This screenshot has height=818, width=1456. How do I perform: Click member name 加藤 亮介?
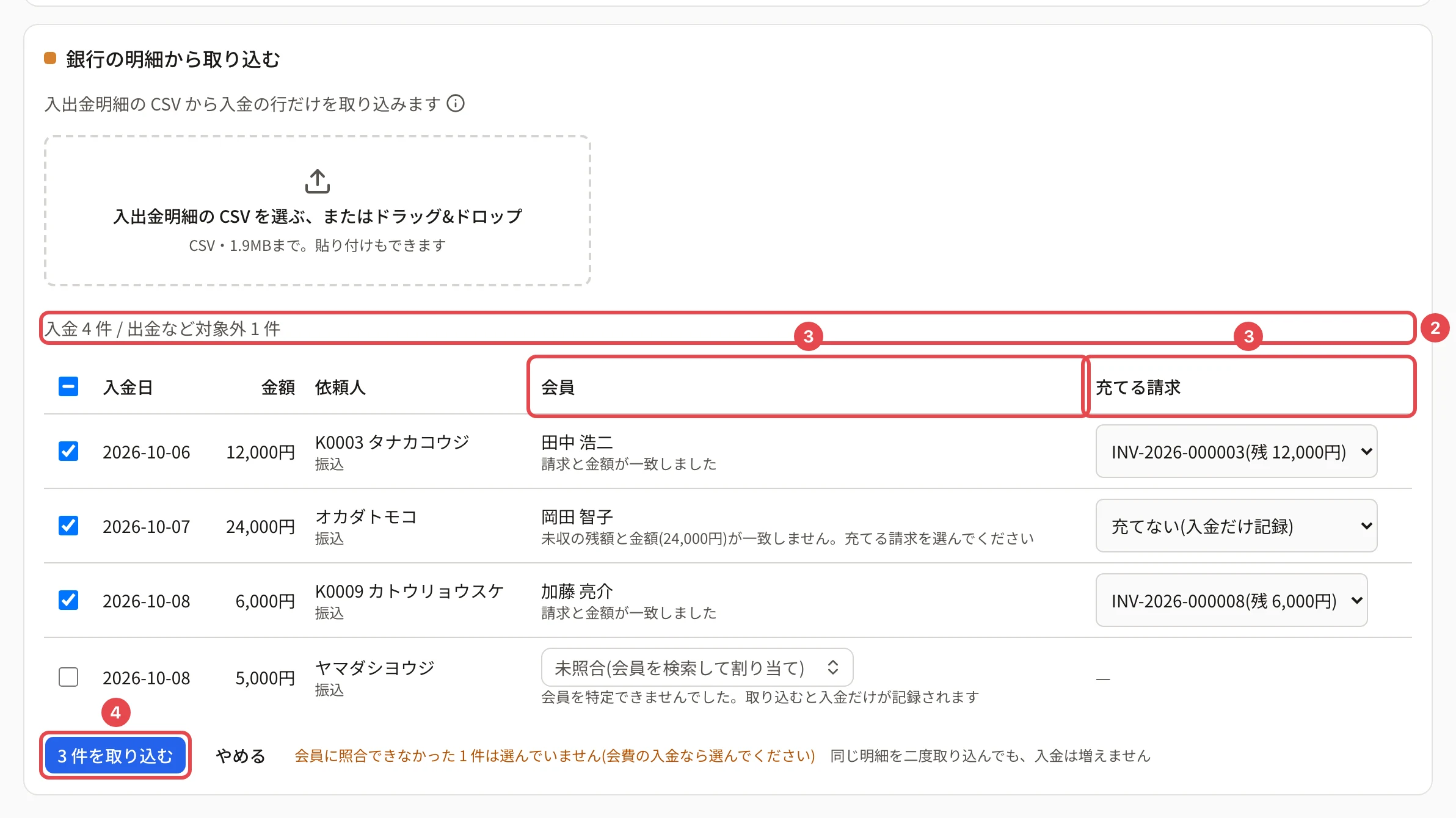577,591
